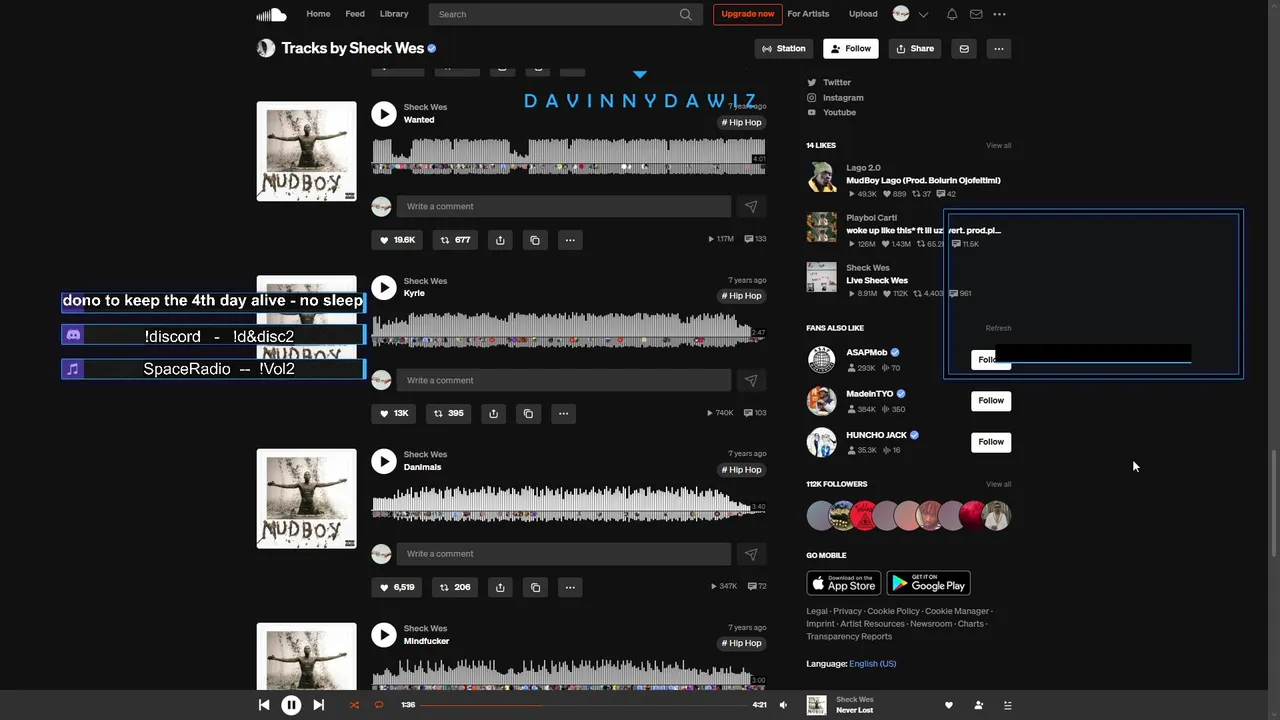This screenshot has width=1280, height=720.
Task: Follow Sheck Wes from the header
Action: pyautogui.click(x=851, y=48)
